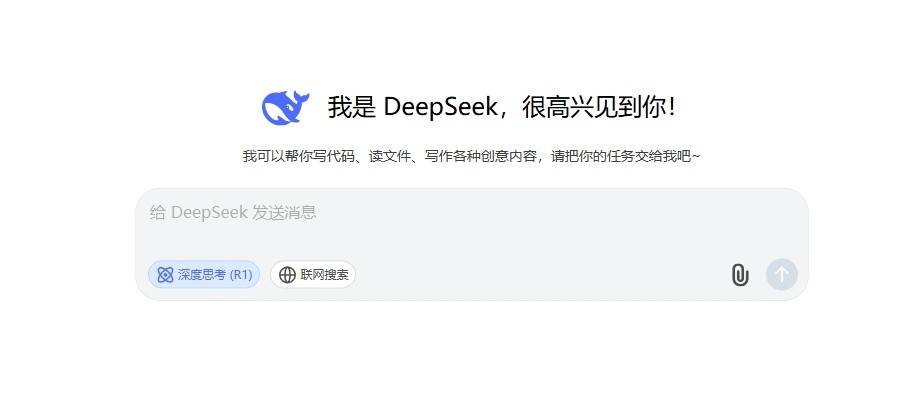Click the 深度思考 text label

coord(201,275)
